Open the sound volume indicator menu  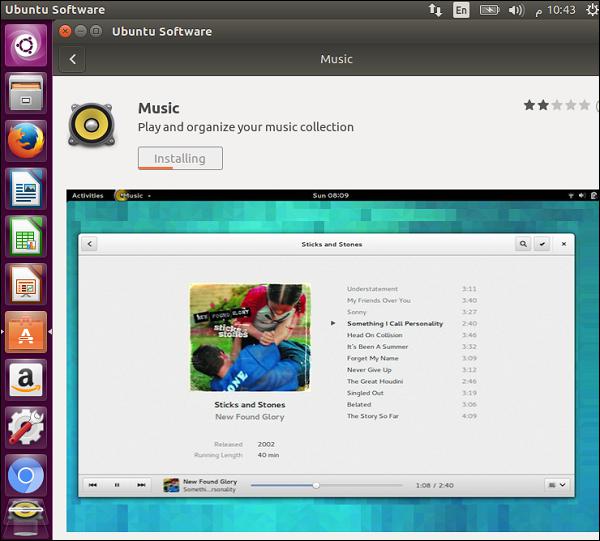point(516,9)
